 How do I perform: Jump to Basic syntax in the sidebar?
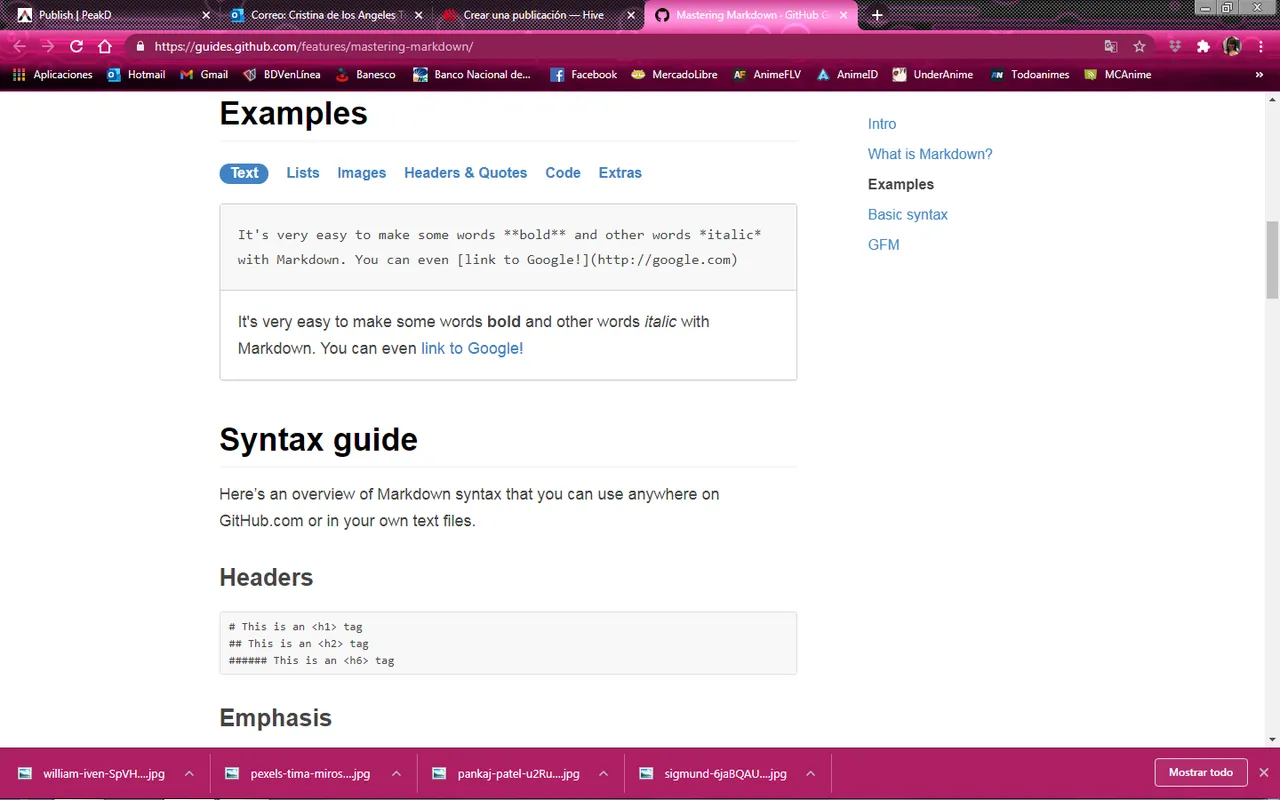[x=908, y=214]
